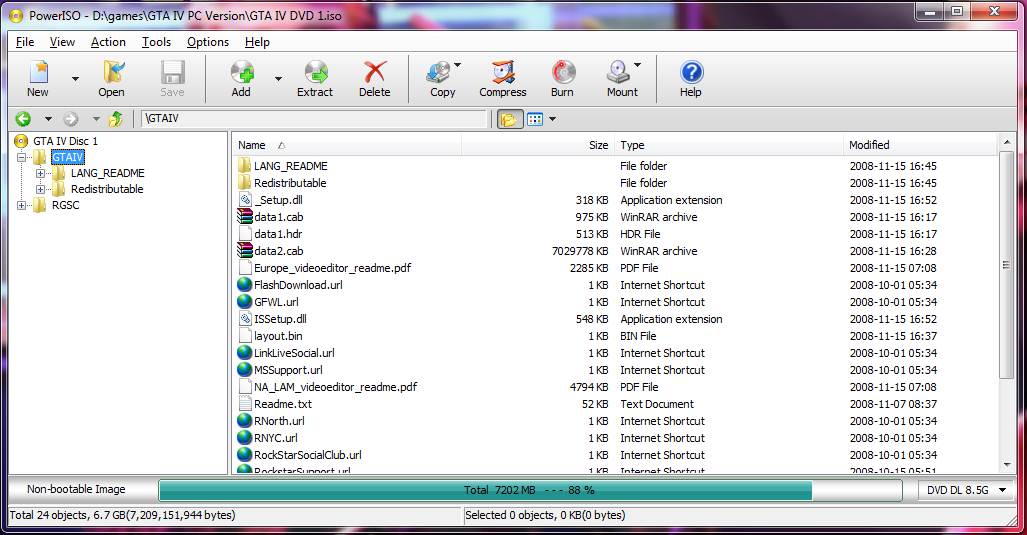Viewport: 1027px width, 535px height.
Task: Select Europe_videoeditor_readme.pdf file
Action: pyautogui.click(x=332, y=268)
